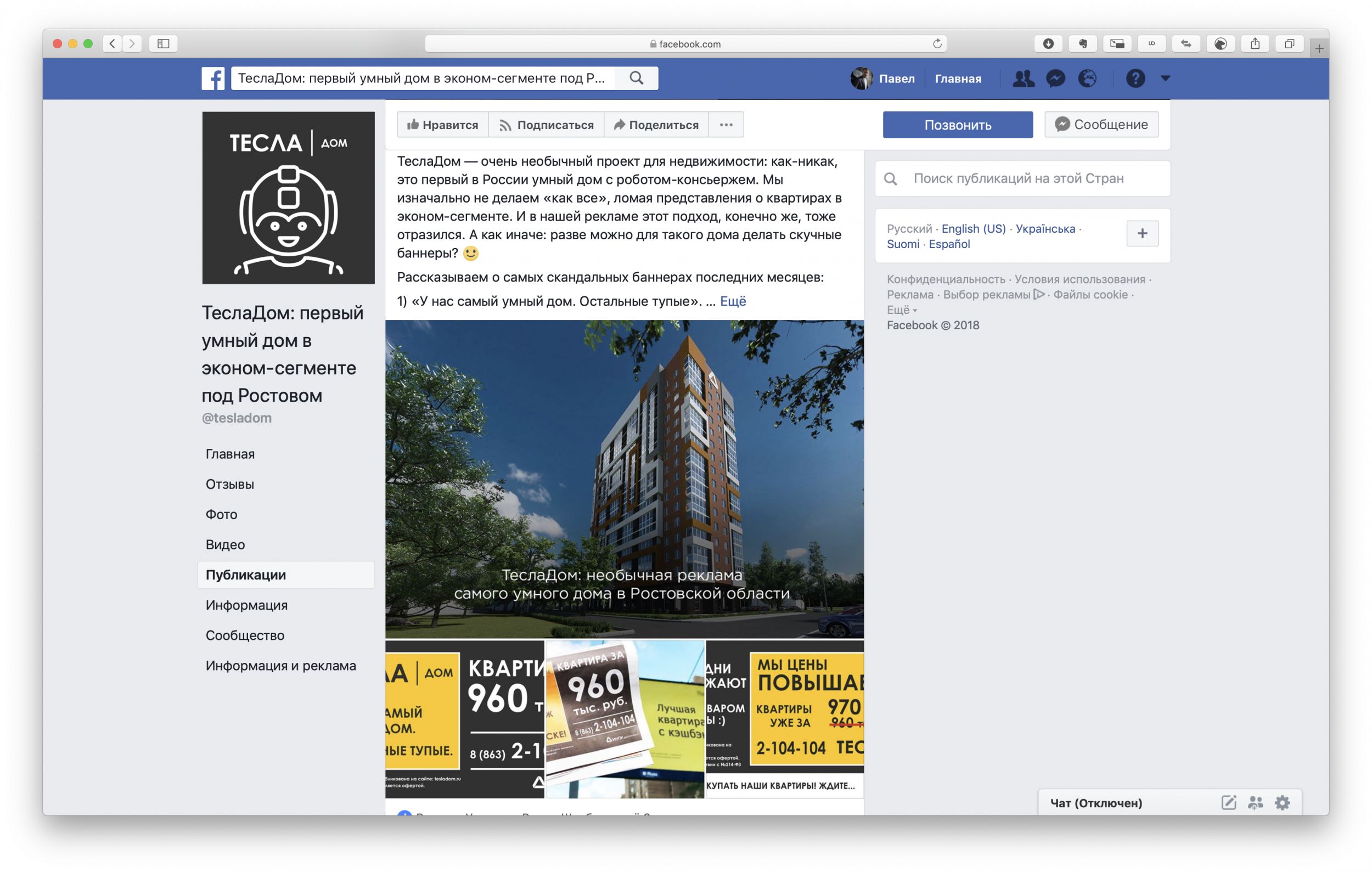Click the create group chat icon
1372x872 pixels.
1256,802
